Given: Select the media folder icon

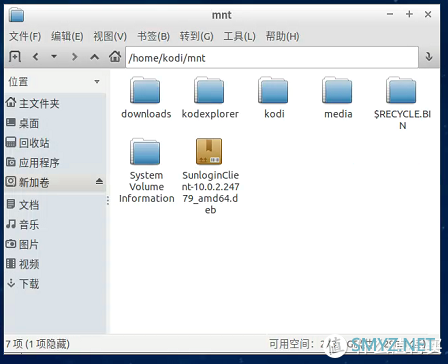Looking at the screenshot, I should click(337, 90).
